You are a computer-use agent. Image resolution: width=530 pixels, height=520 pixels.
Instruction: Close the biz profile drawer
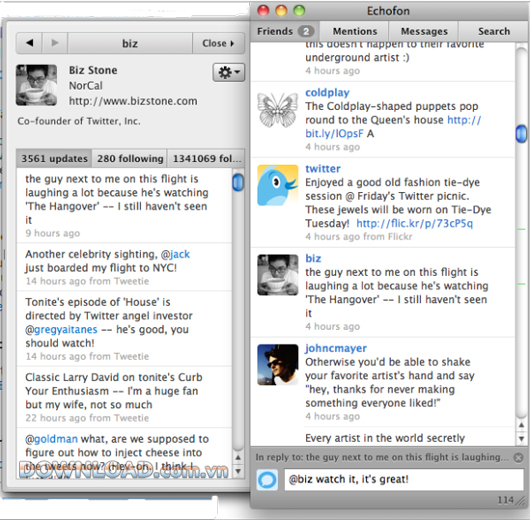(218, 43)
